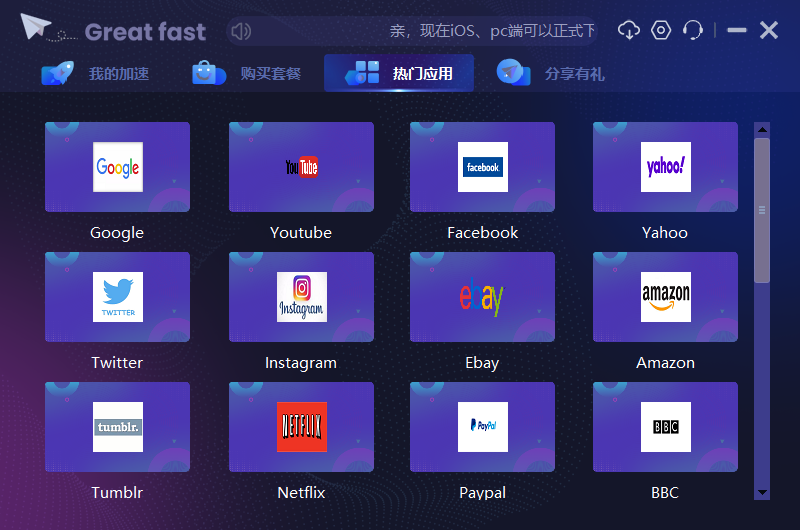Click the Youtube label text
The height and width of the screenshot is (530, 800).
click(x=301, y=233)
